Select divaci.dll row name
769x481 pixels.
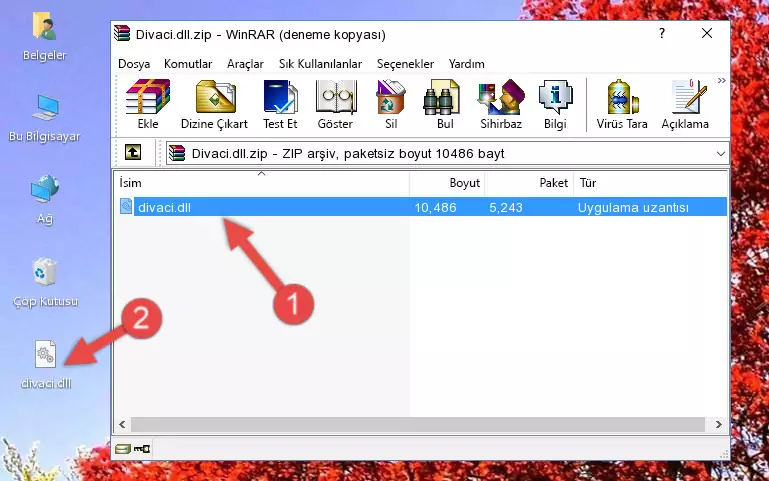pyautogui.click(x=164, y=207)
